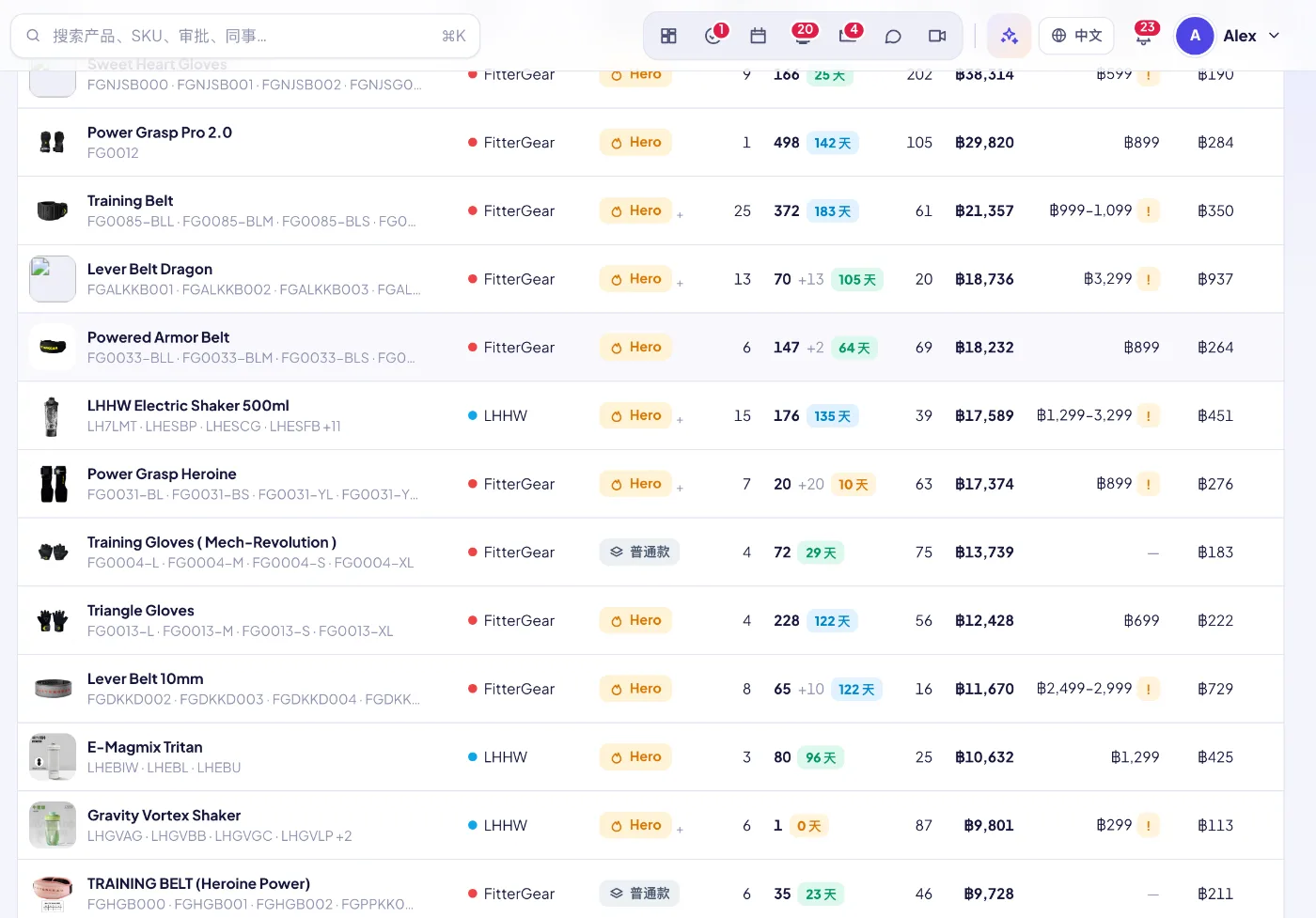Click the Hero badge on Powered Armor Belt row
The height and width of the screenshot is (918, 1316).
[x=635, y=348]
